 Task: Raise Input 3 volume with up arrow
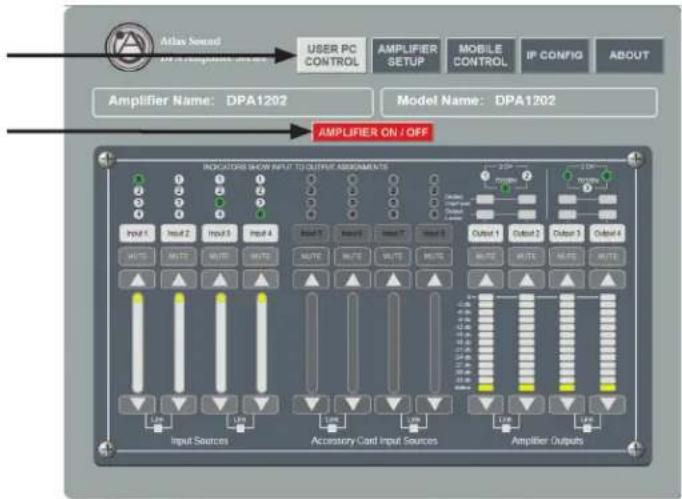point(220,280)
